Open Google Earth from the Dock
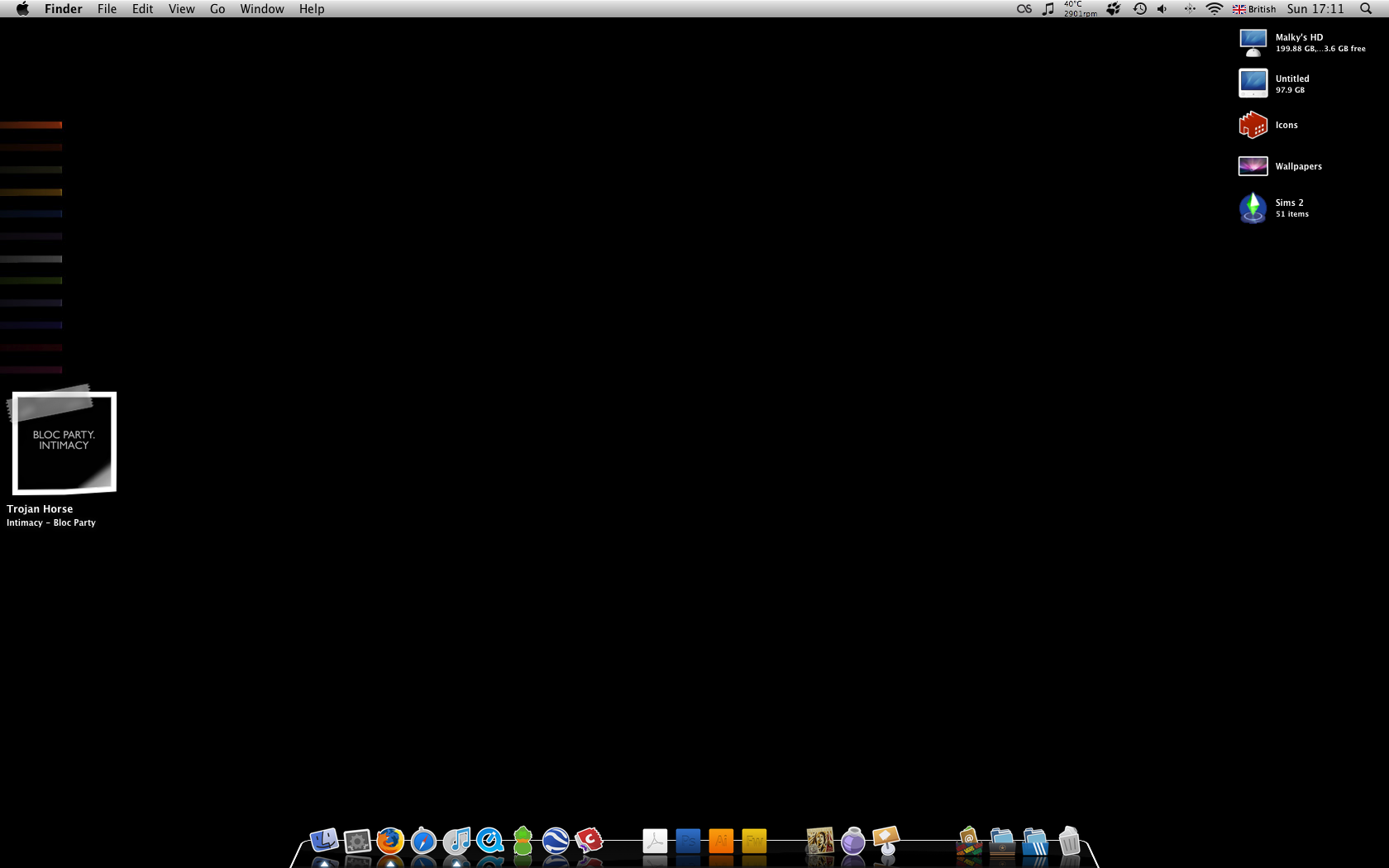Image resolution: width=1389 pixels, height=868 pixels. click(x=556, y=842)
